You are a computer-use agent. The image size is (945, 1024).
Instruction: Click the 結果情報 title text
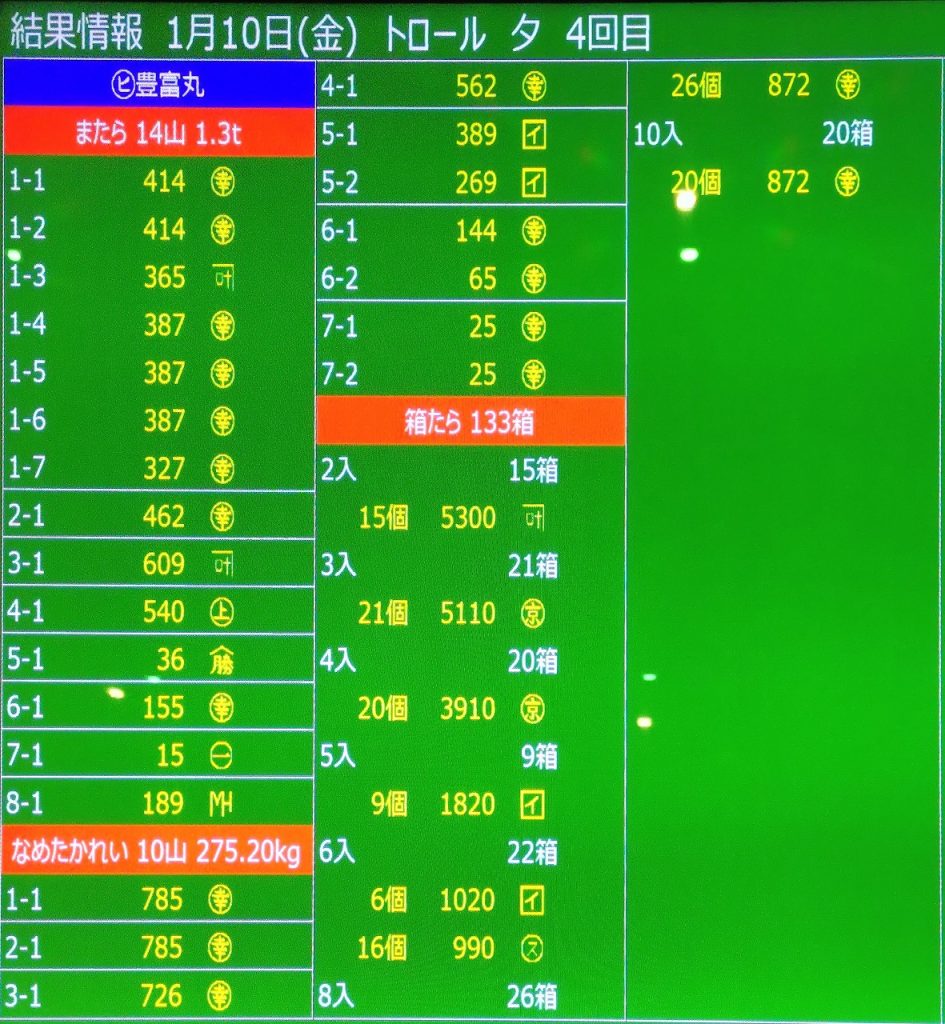[x=74, y=33]
